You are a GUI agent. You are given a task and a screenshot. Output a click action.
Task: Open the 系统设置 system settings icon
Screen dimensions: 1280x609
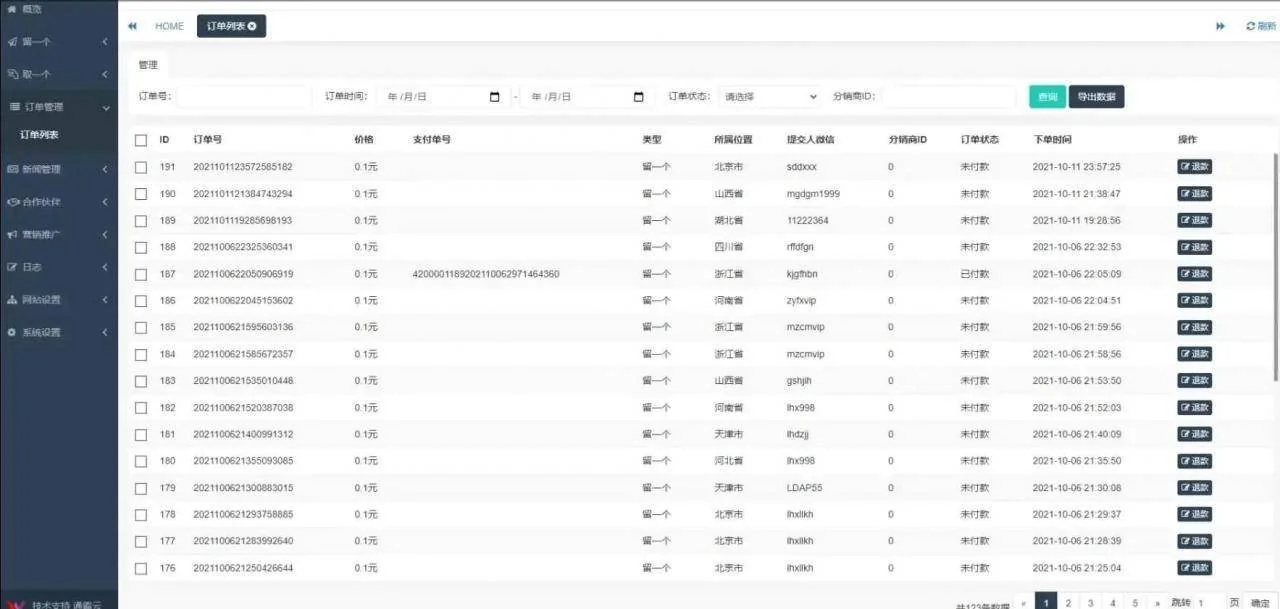click(x=43, y=331)
